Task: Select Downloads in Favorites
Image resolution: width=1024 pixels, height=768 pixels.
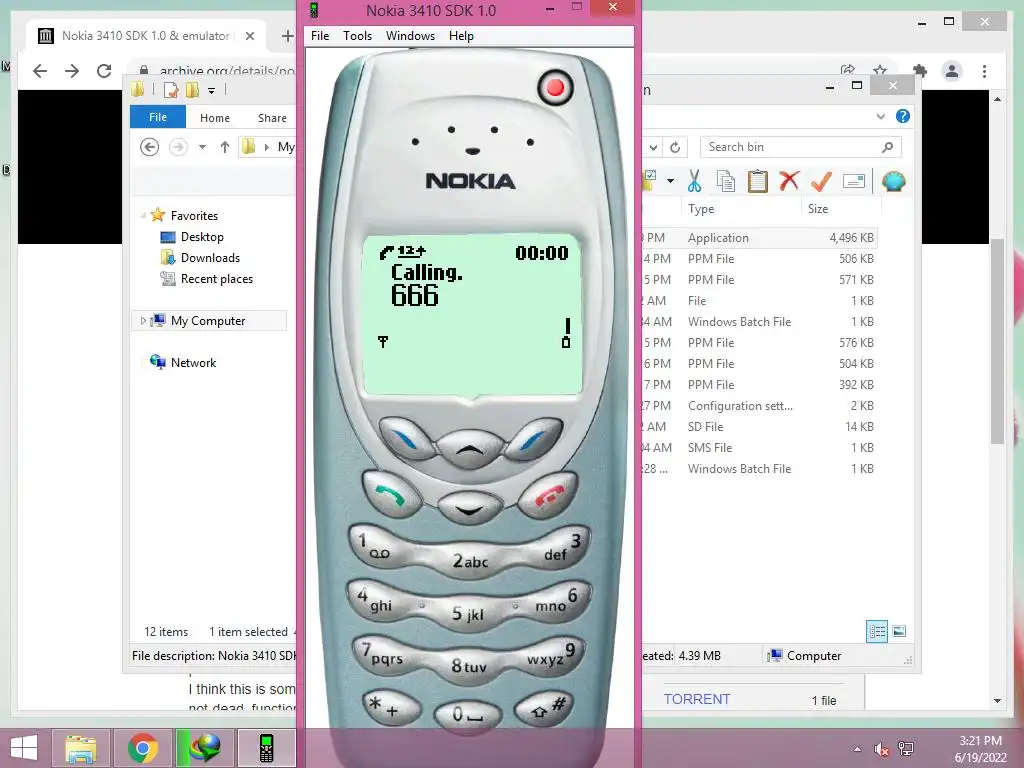Action: 210,258
